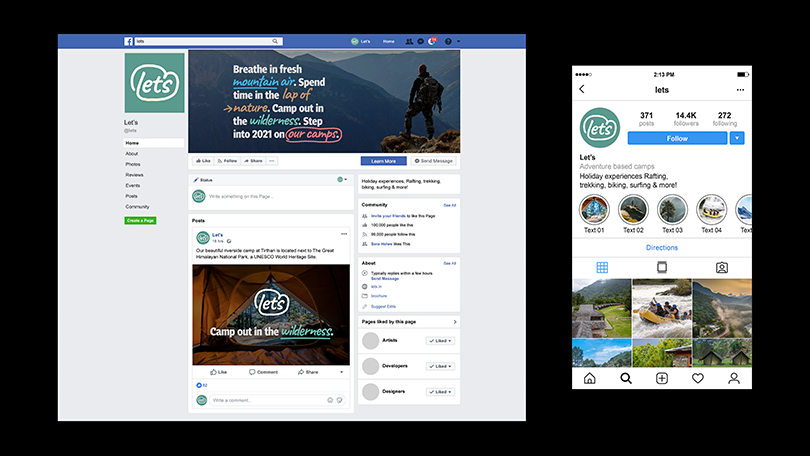Viewport: 810px width, 456px height.
Task: Click the Send Message button
Action: (434, 161)
